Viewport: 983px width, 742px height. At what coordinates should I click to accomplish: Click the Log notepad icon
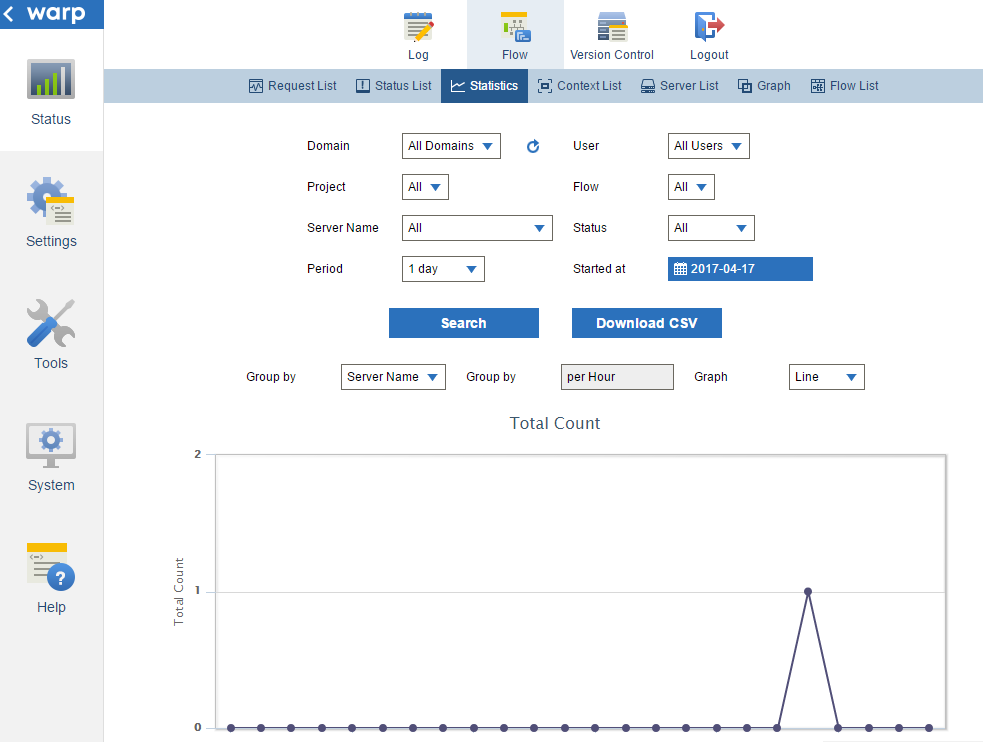pyautogui.click(x=418, y=27)
